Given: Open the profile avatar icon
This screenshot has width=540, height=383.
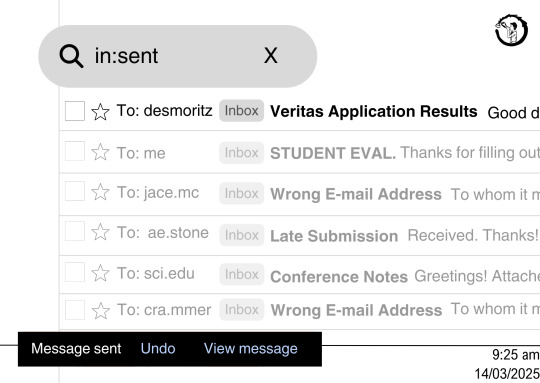Looking at the screenshot, I should [511, 30].
